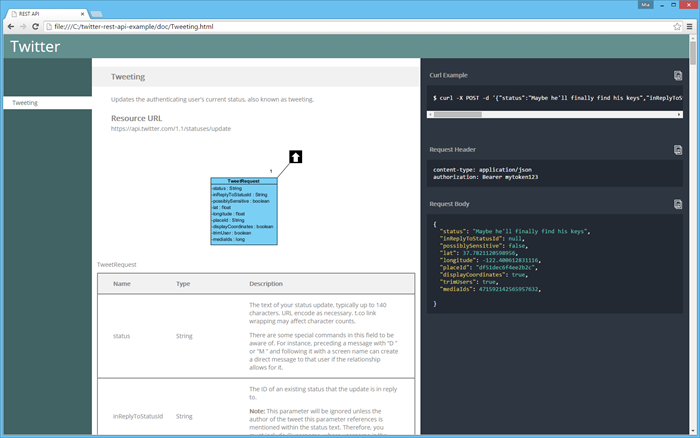Click String type in inReplyToStatusId row
The height and width of the screenshot is (438, 700).
point(184,416)
